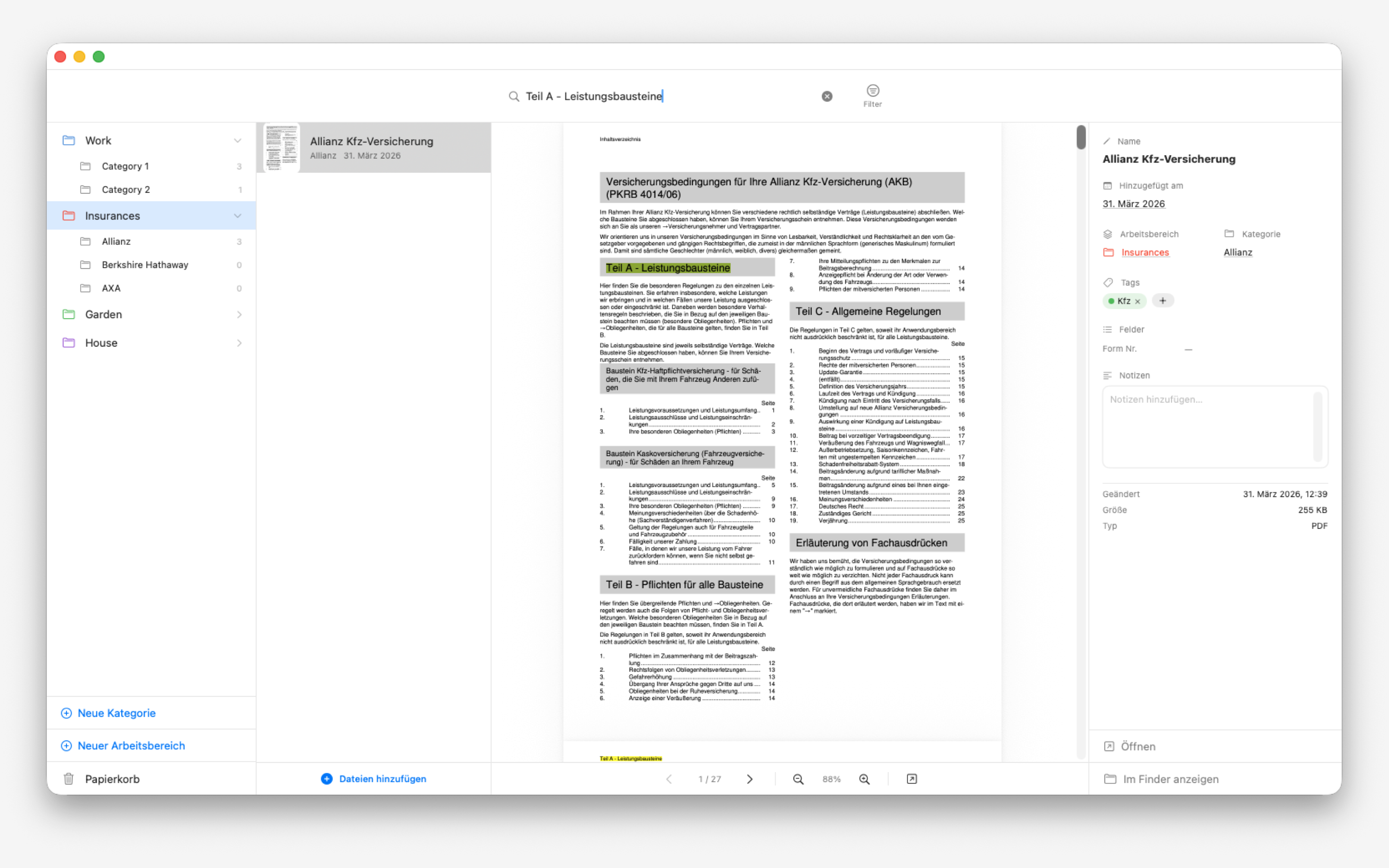Zoom out of the PDF preview
This screenshot has width=1389, height=868.
[x=798, y=779]
